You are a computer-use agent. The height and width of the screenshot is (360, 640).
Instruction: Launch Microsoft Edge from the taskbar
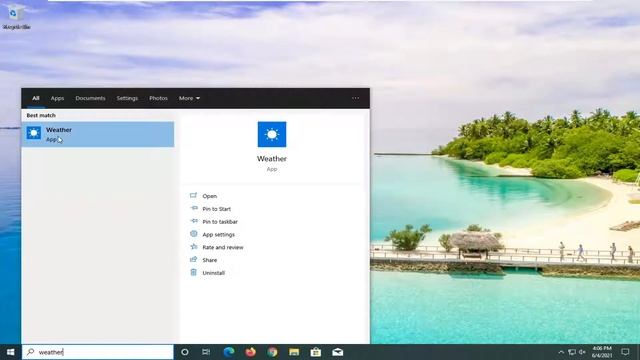click(x=229, y=352)
